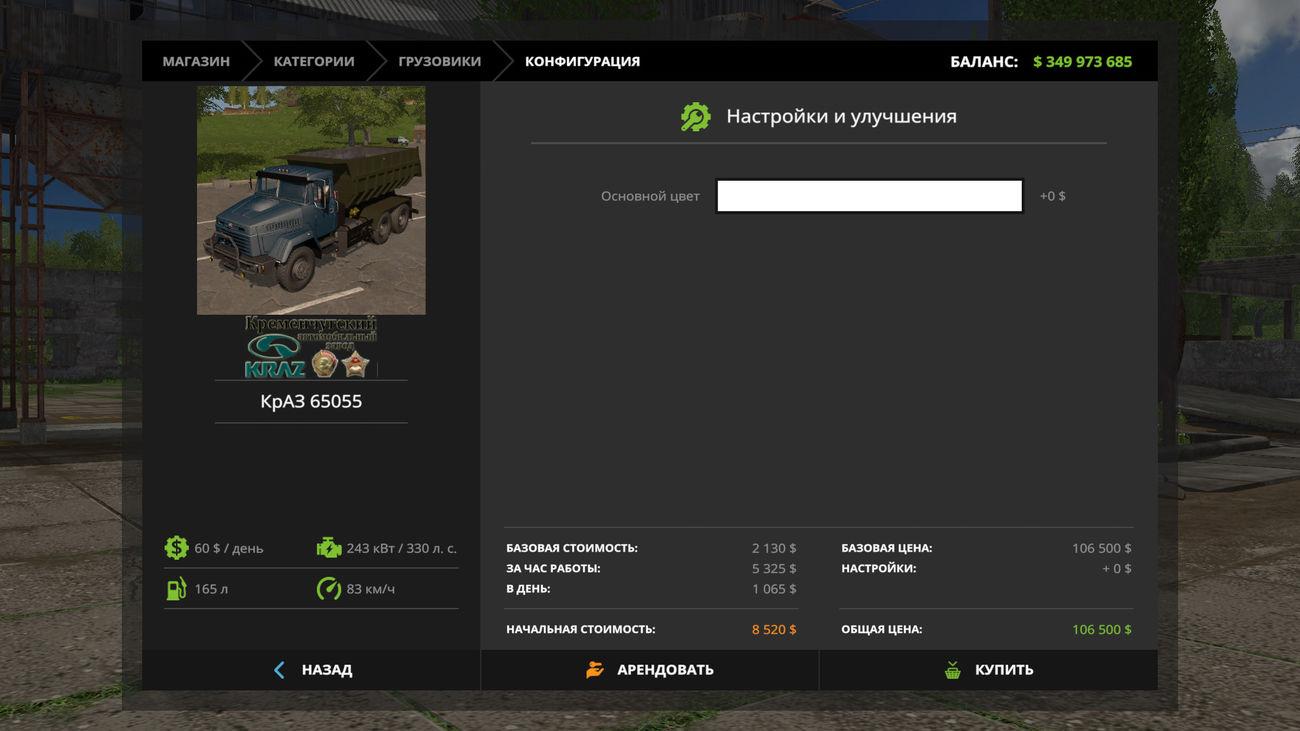Image resolution: width=1300 pixels, height=731 pixels.
Task: Click the KRAZ brand logo
Action: click(x=310, y=347)
